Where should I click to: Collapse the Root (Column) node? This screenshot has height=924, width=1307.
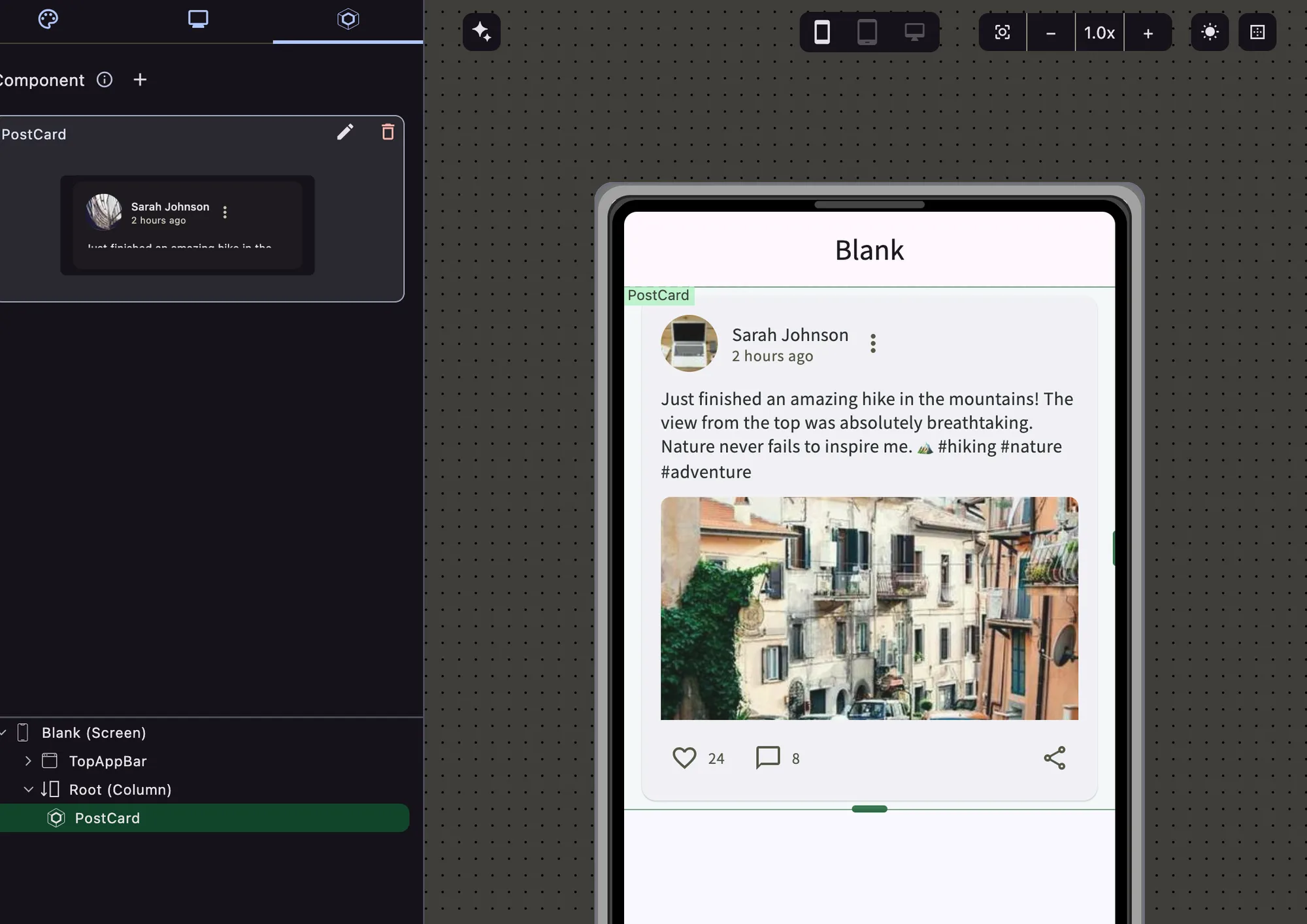point(28,789)
